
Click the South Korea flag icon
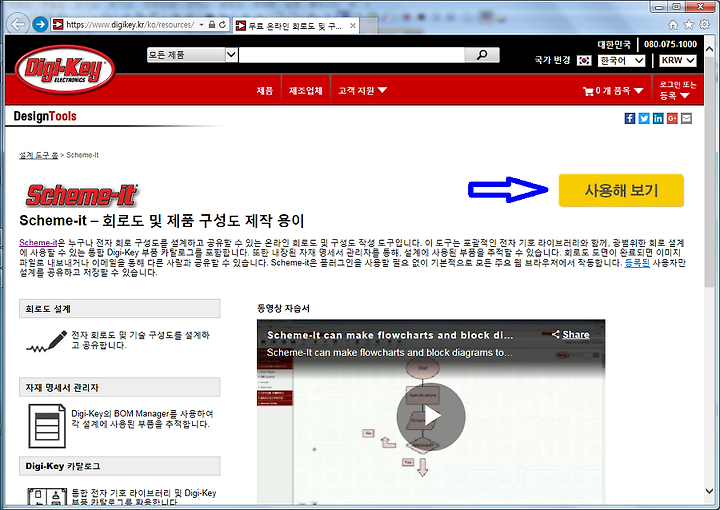584,61
